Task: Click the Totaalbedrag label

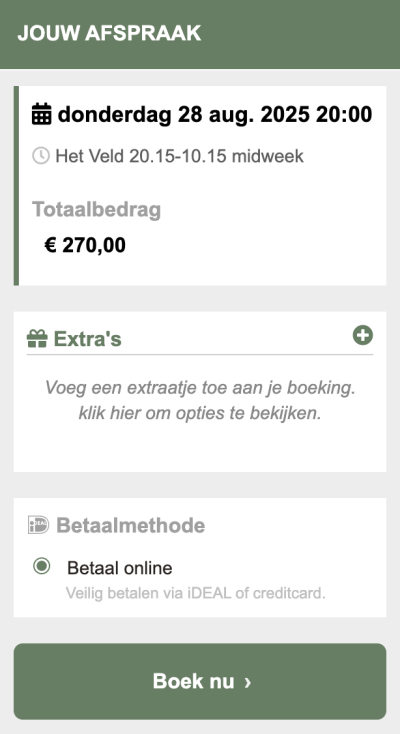Action: point(96,210)
